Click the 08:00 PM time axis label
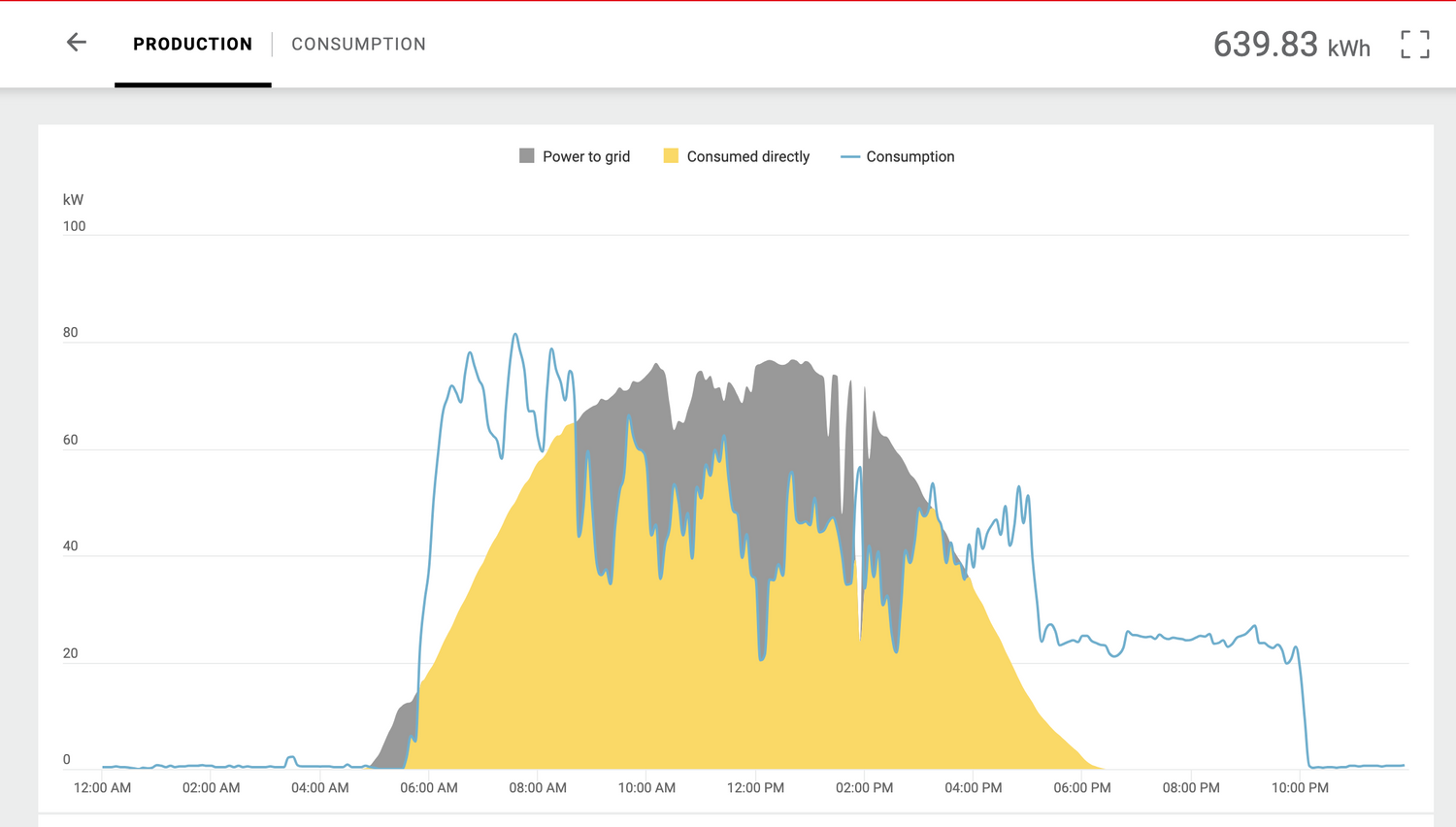 (x=1191, y=788)
